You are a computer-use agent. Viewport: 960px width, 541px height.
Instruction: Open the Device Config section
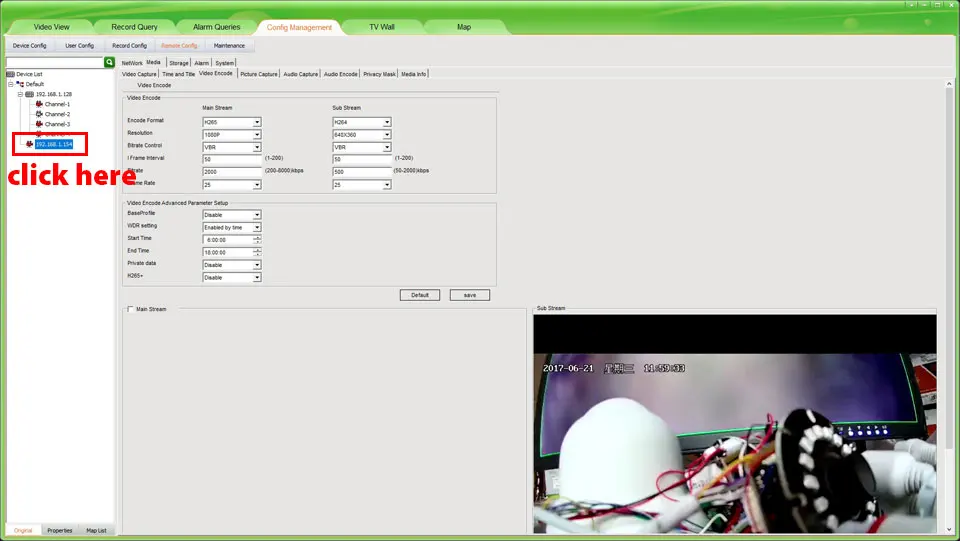29,45
